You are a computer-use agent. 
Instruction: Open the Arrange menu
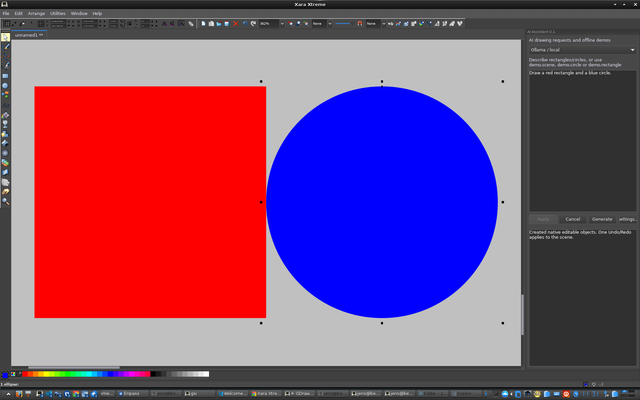click(x=36, y=13)
